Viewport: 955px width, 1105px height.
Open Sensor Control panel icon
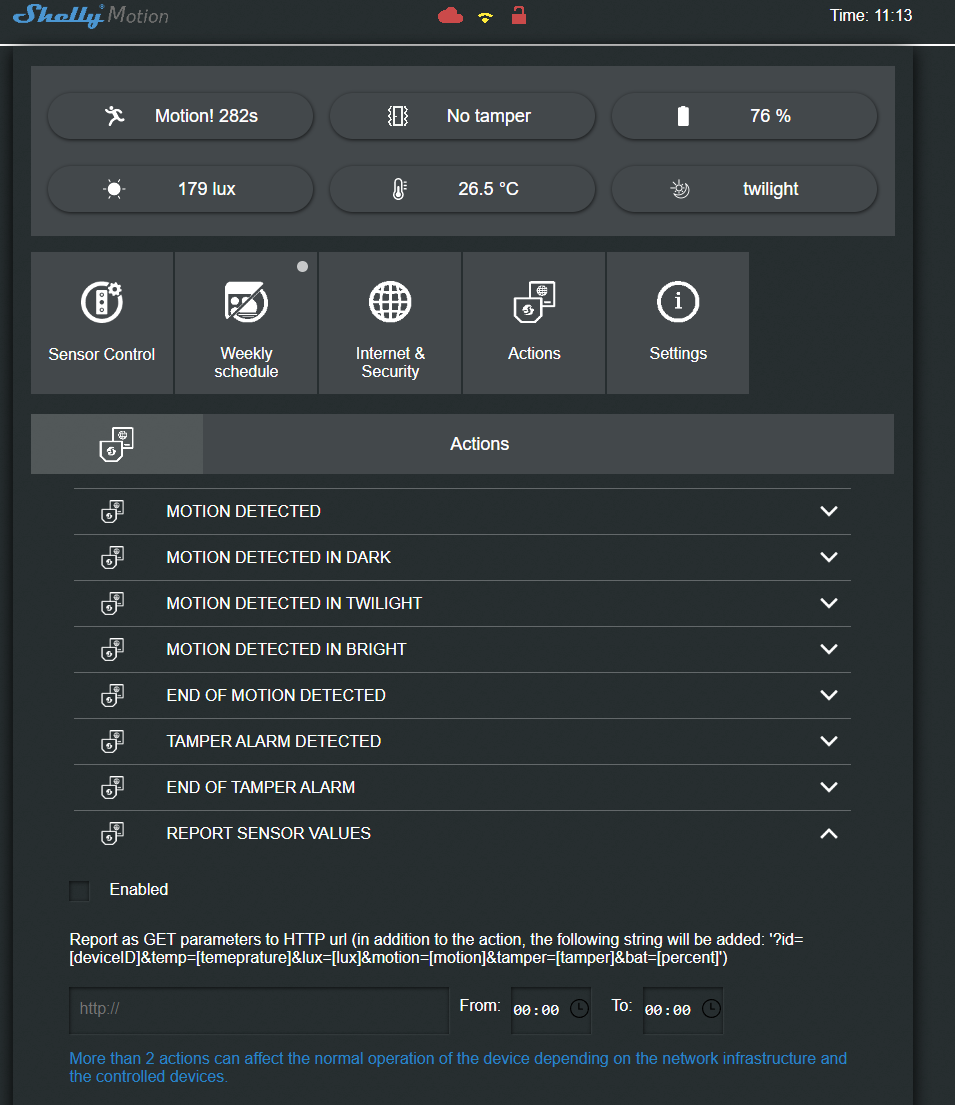[102, 301]
